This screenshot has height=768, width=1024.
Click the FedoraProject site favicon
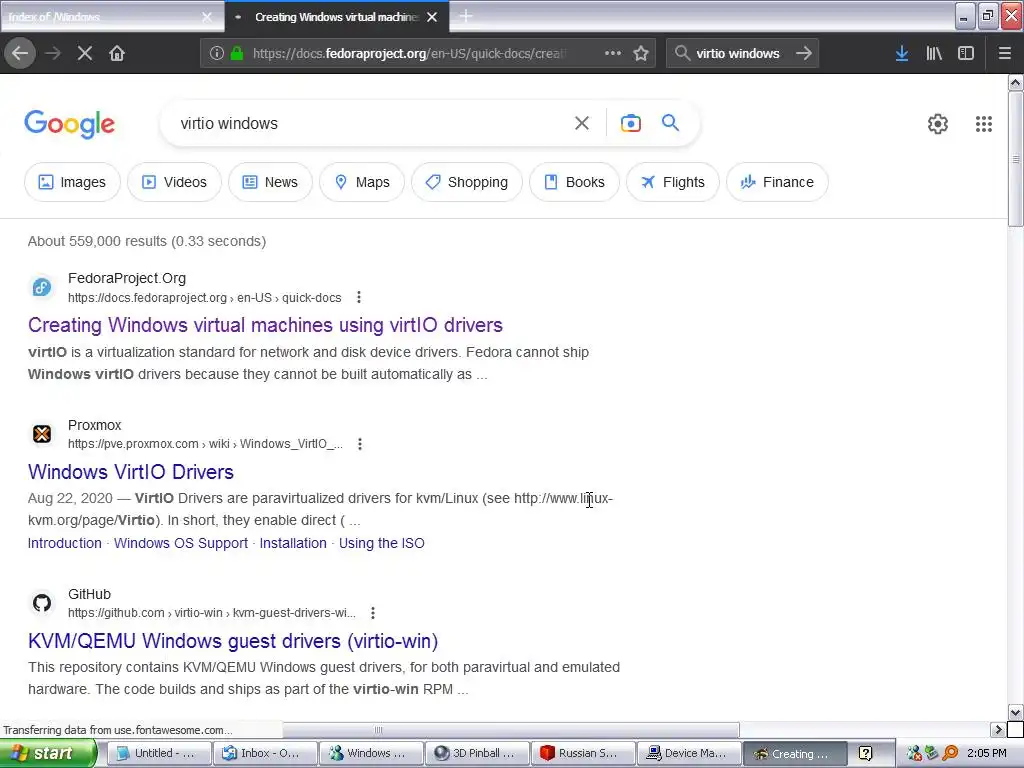pos(42,287)
